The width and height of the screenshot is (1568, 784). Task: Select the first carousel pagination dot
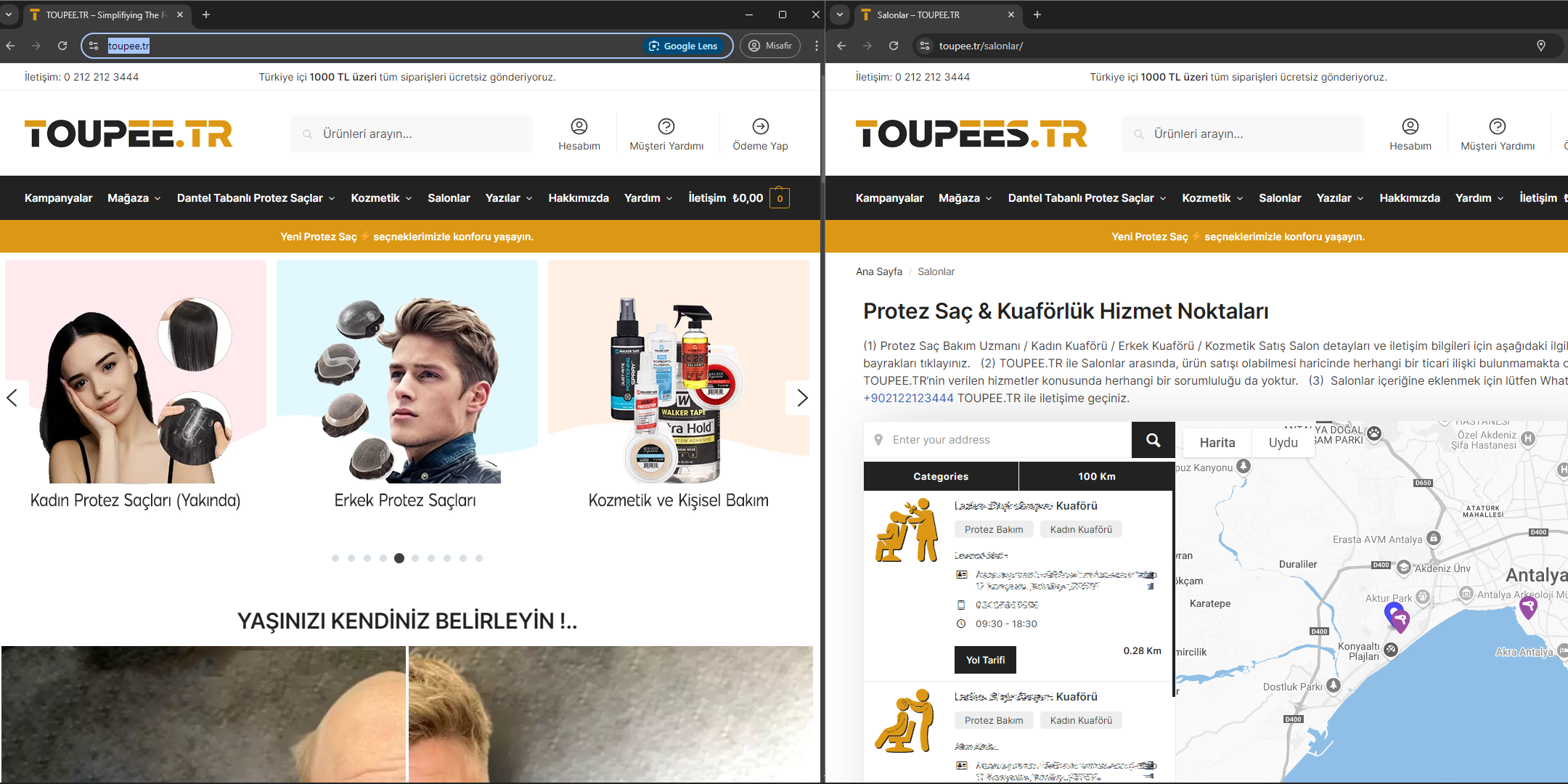(335, 558)
